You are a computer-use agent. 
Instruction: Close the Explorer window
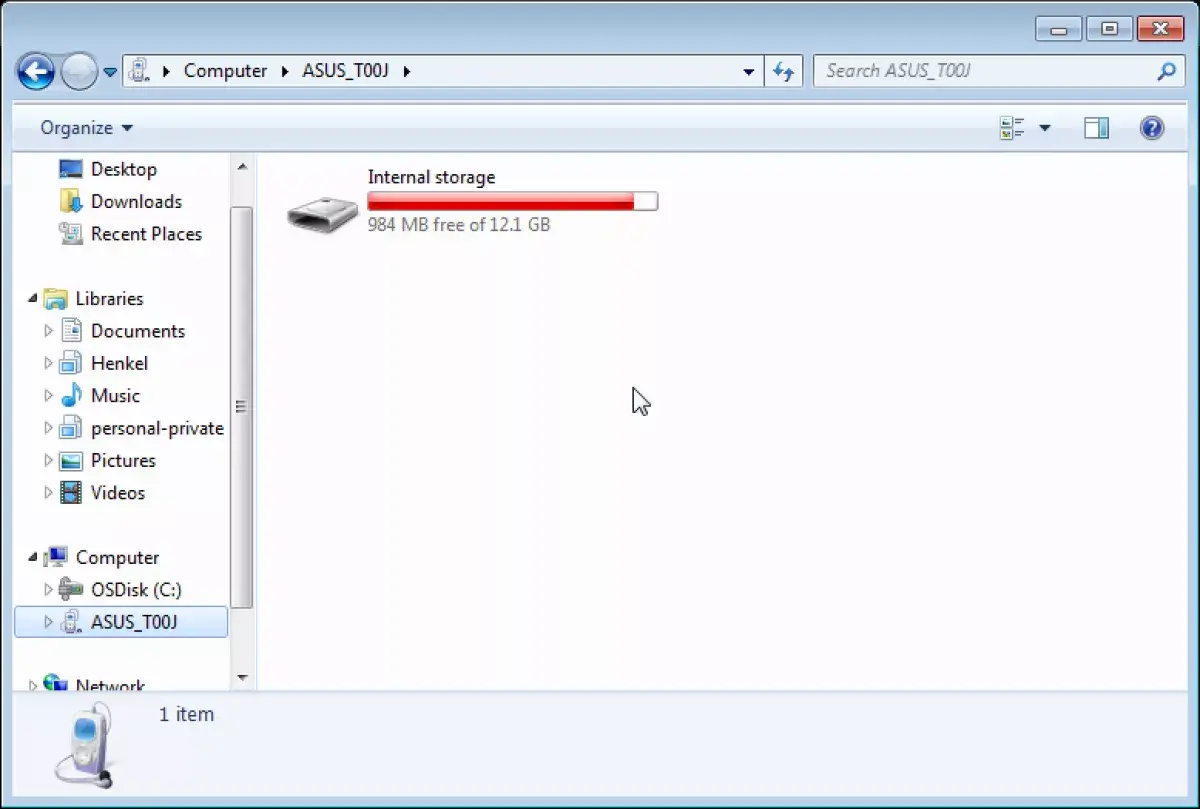1161,28
